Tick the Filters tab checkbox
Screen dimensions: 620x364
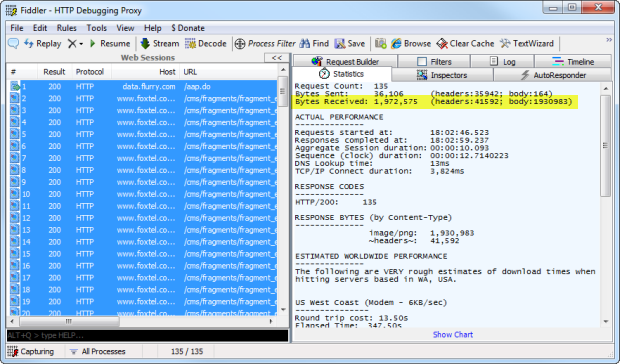(x=422, y=62)
